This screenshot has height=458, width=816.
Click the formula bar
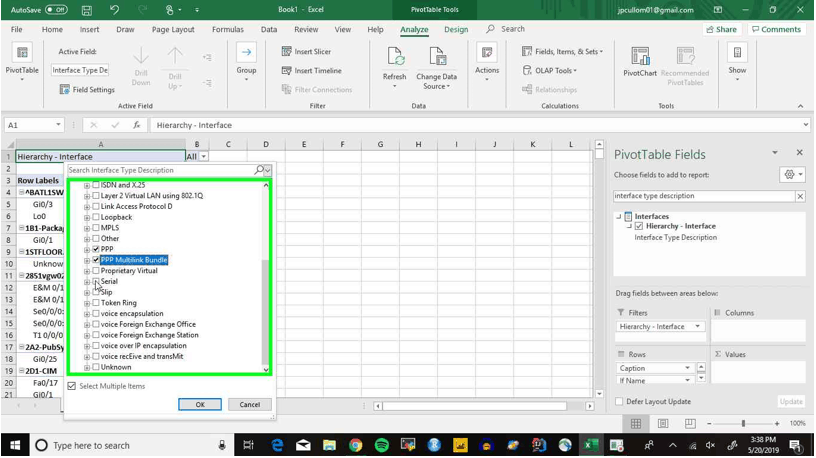(477, 125)
